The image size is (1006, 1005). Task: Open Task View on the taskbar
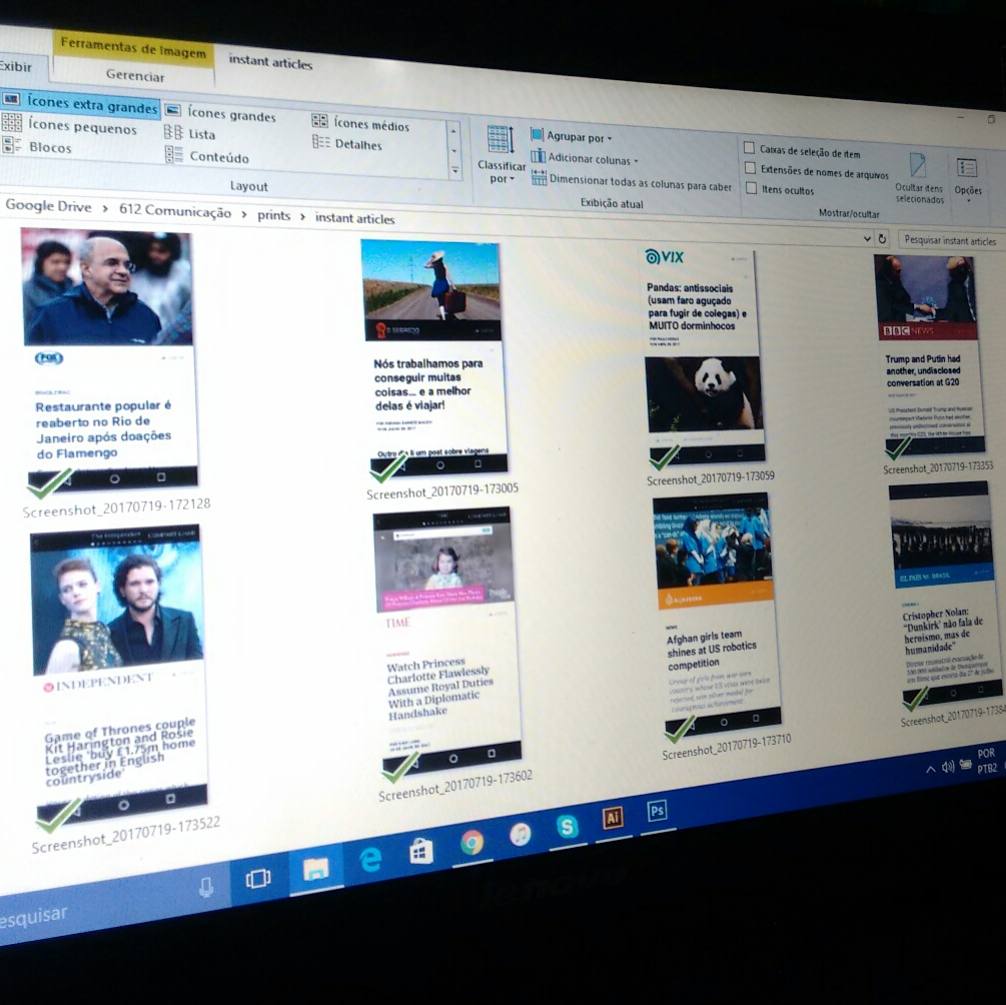[x=258, y=878]
